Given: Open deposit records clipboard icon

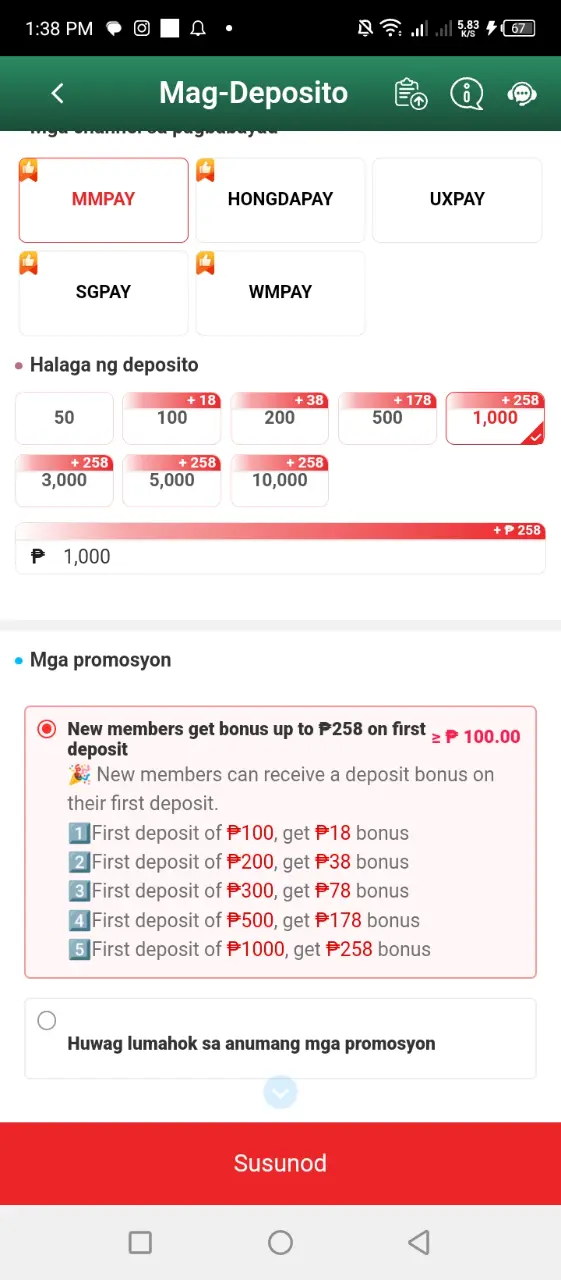Looking at the screenshot, I should point(411,93).
